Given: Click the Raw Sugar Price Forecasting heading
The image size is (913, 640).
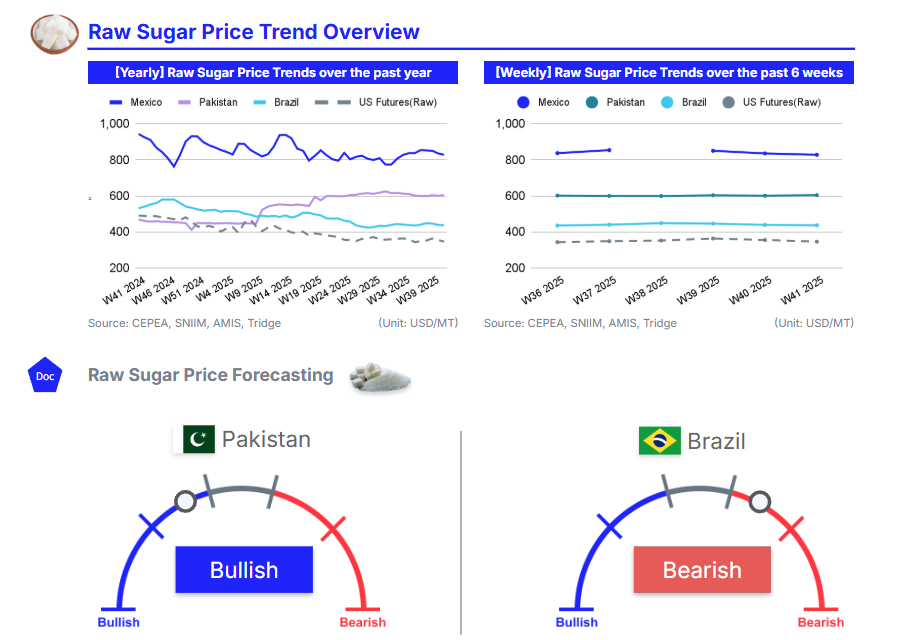Looking at the screenshot, I should (210, 375).
